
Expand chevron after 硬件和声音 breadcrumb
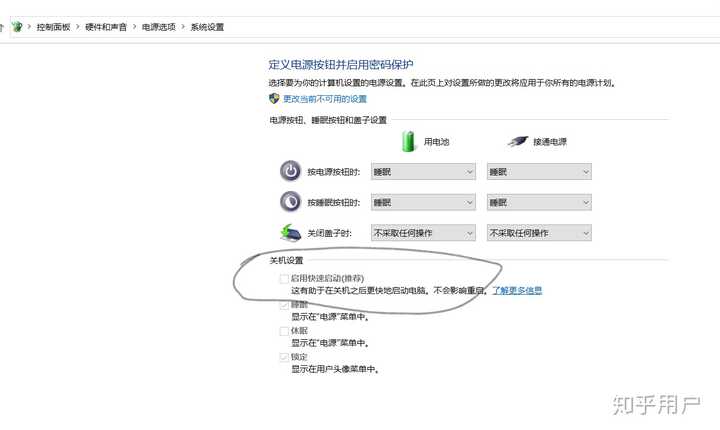click(x=135, y=27)
